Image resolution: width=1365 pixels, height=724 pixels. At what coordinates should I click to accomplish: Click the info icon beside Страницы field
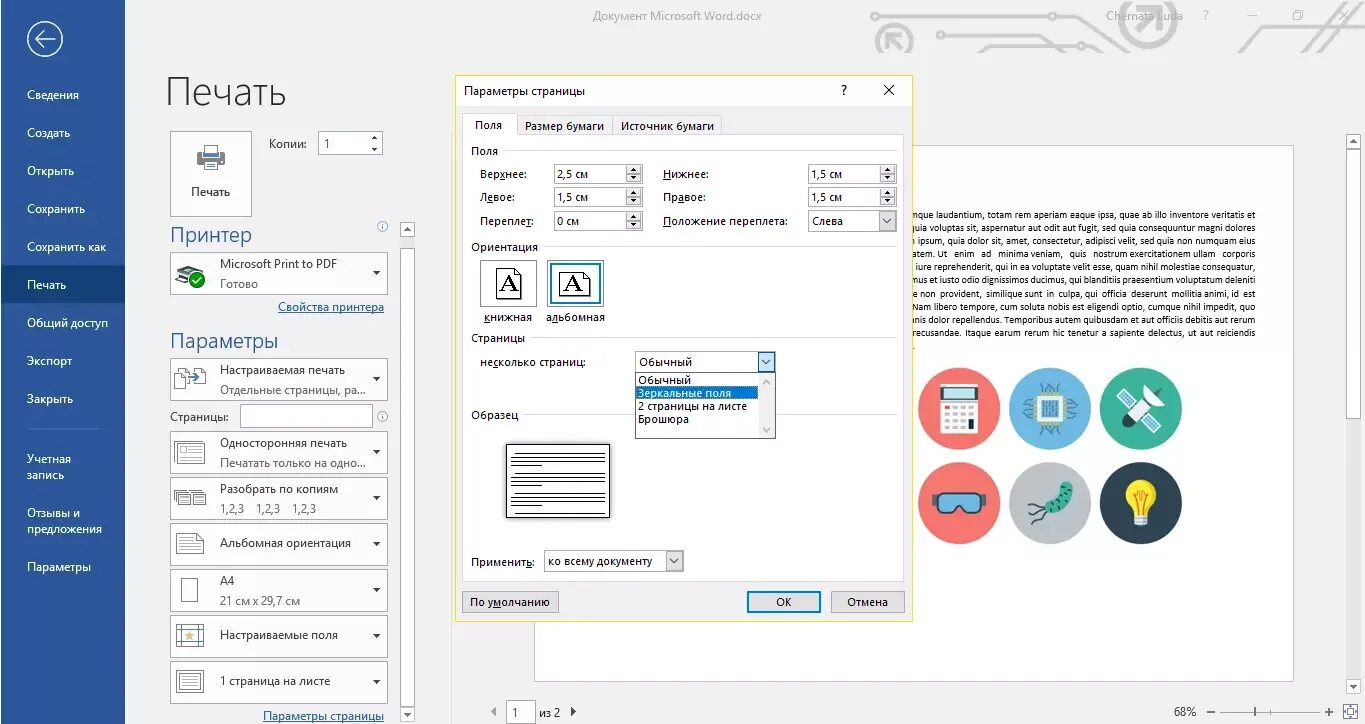click(x=382, y=417)
